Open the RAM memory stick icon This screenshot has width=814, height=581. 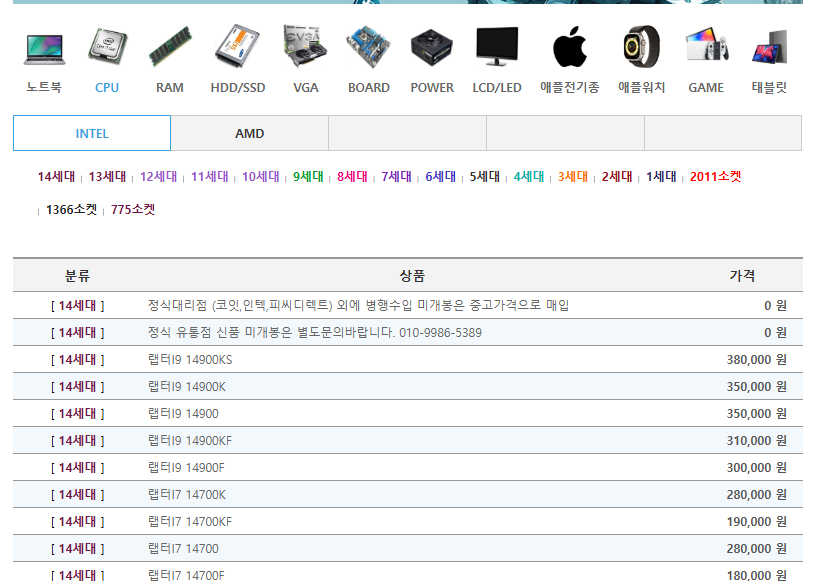point(170,46)
